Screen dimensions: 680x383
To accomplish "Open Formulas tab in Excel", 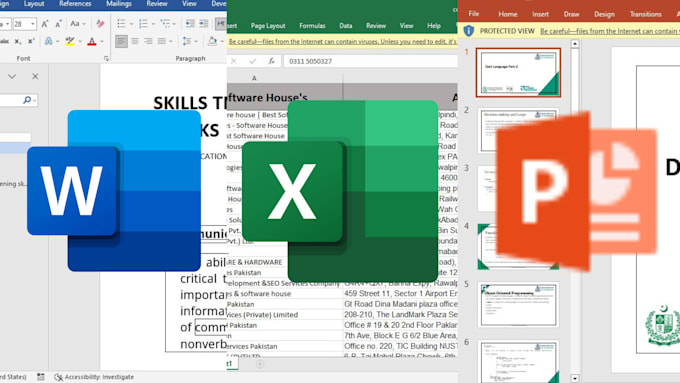I will click(x=312, y=26).
